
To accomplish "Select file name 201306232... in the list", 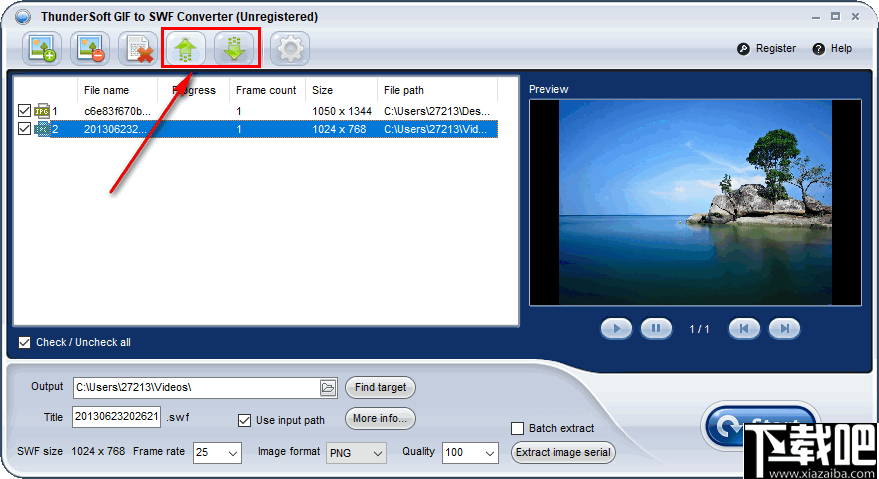I will (x=115, y=129).
